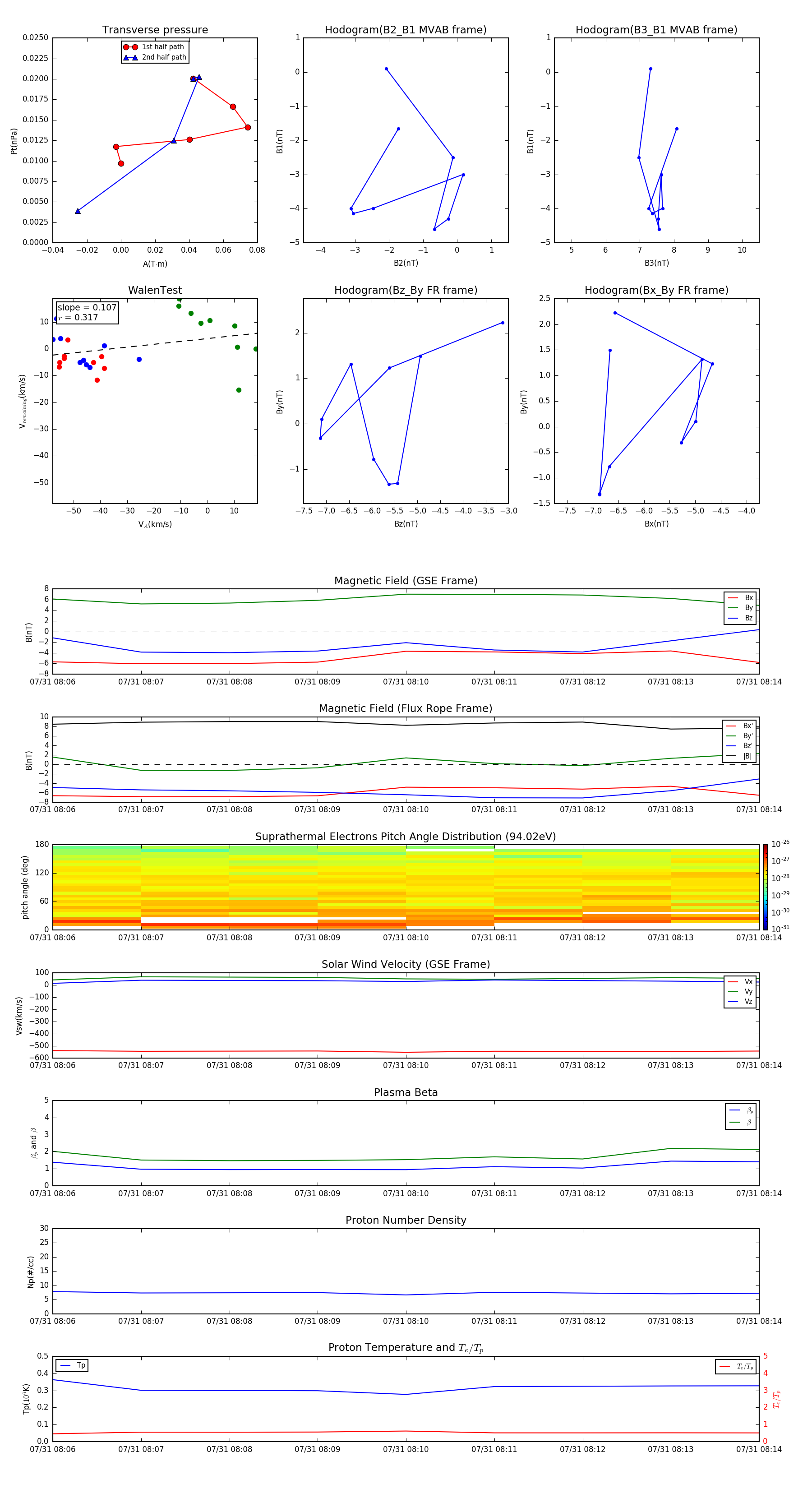
Task: Click 'slope = 0.107' annotation text
Action: 87,308
